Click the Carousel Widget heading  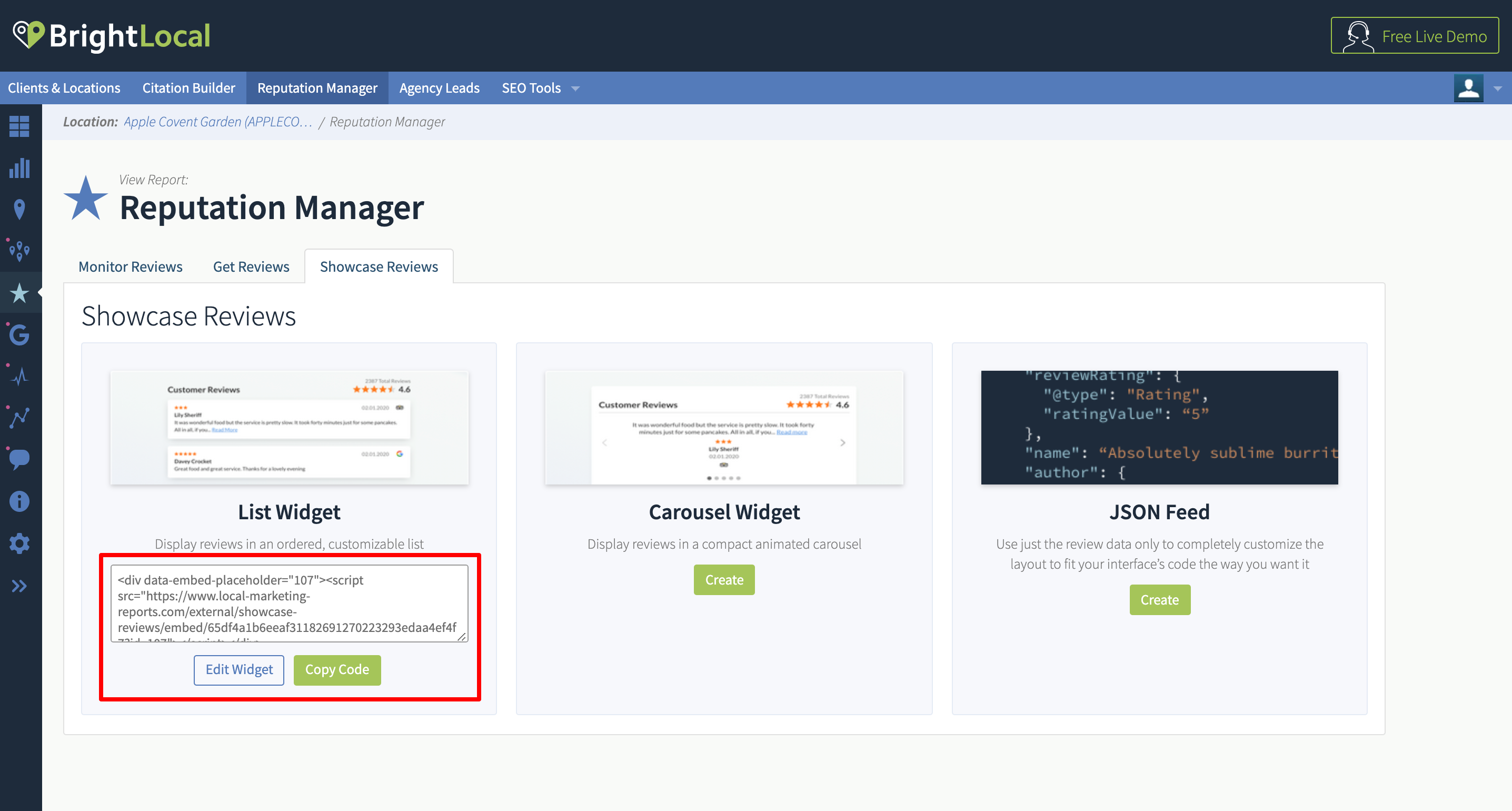724,512
